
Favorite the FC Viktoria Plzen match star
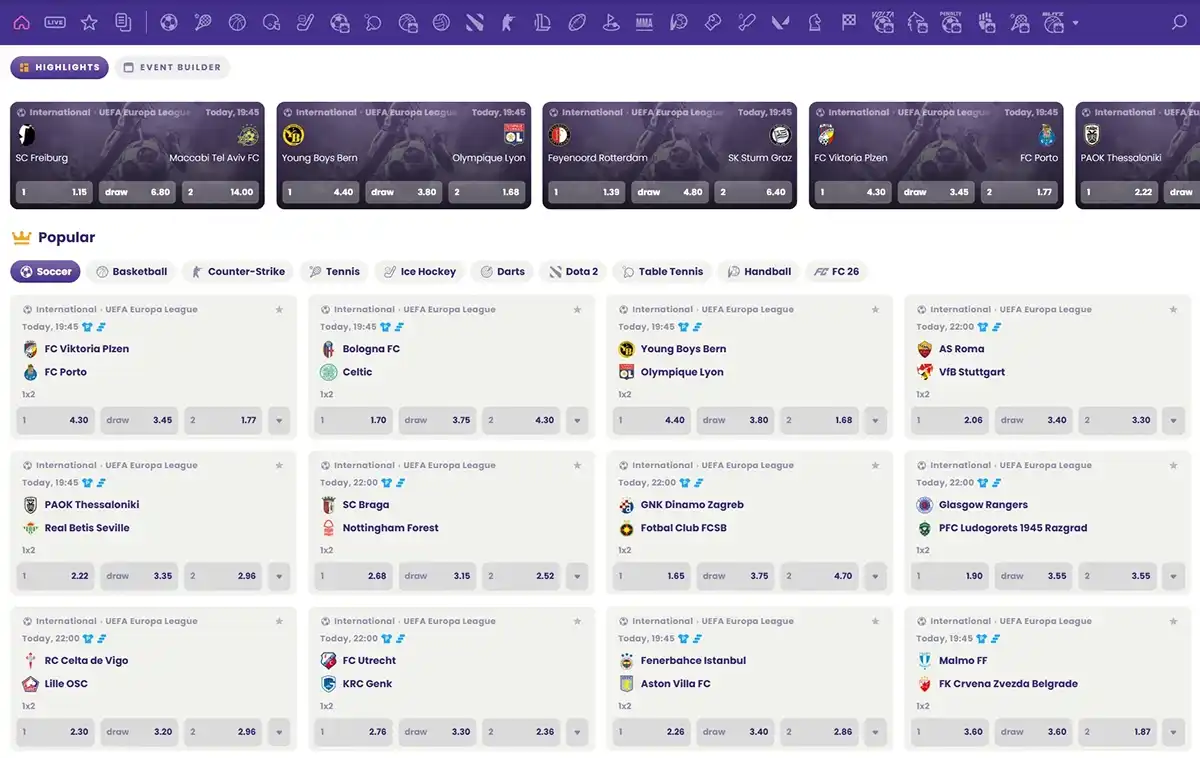279,310
